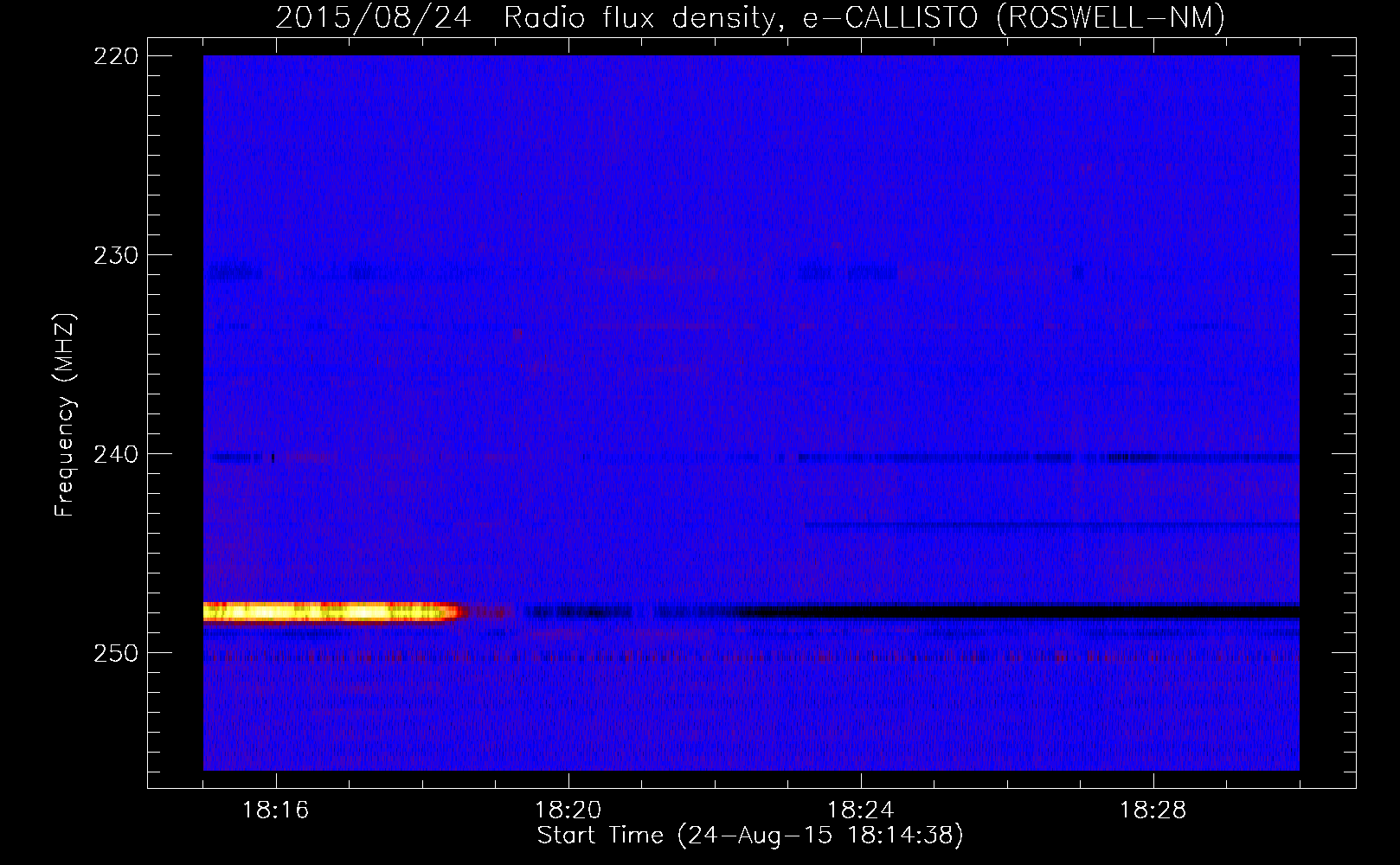The image size is (1400, 865).
Task: Click the 18:28 time tick label
Action: point(1153,811)
